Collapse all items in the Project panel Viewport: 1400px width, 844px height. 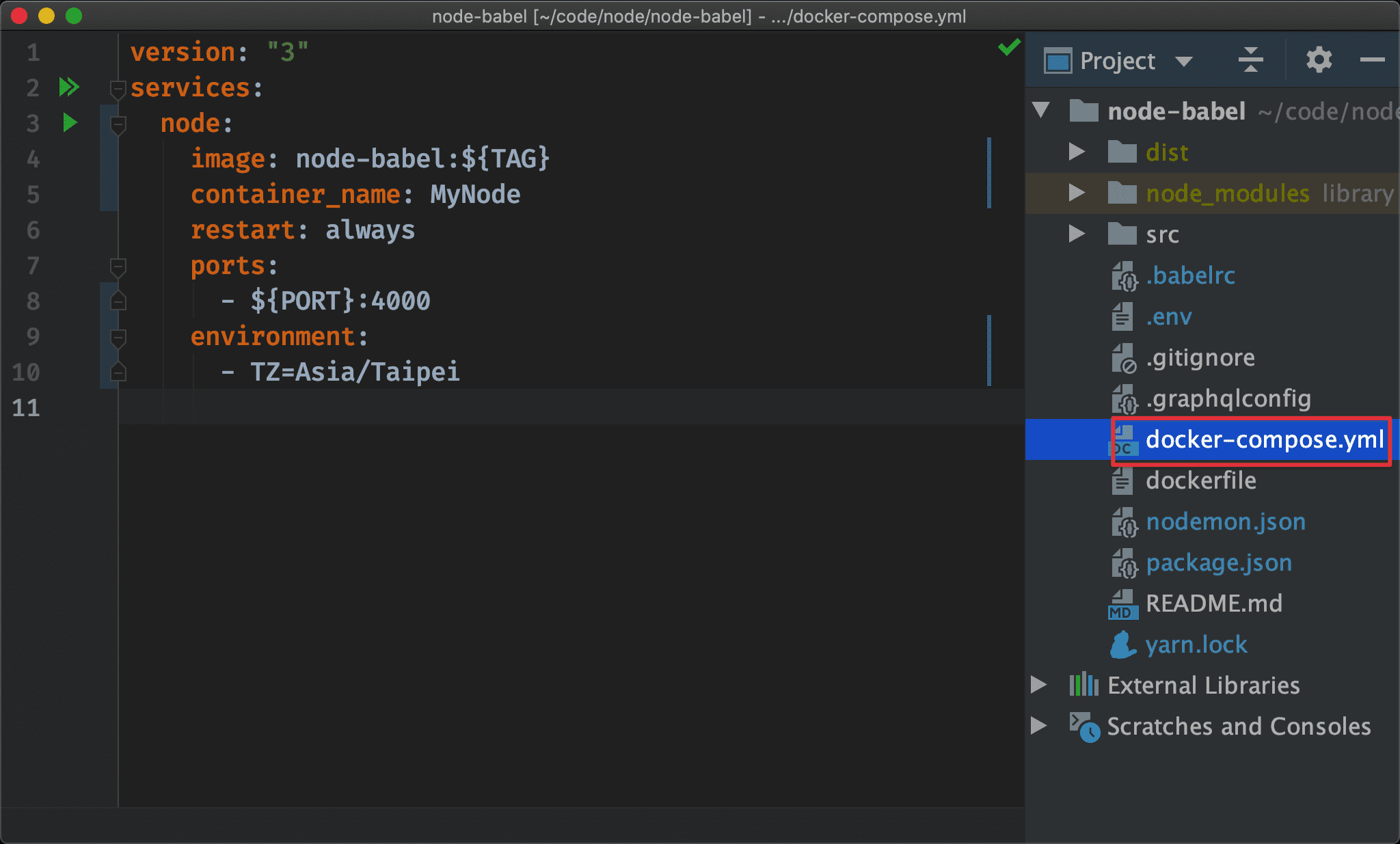click(x=1250, y=60)
